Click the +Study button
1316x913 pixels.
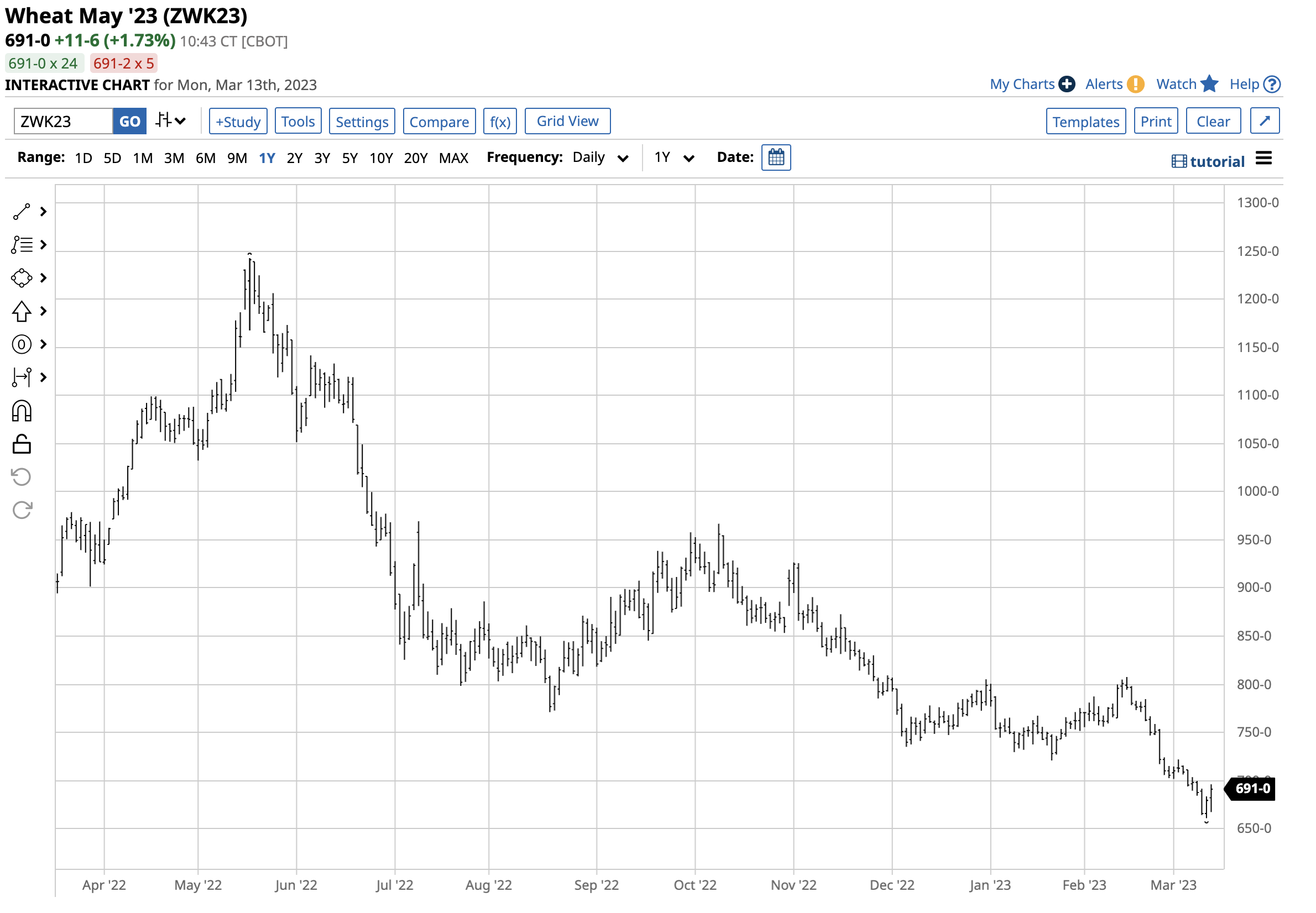[x=238, y=122]
